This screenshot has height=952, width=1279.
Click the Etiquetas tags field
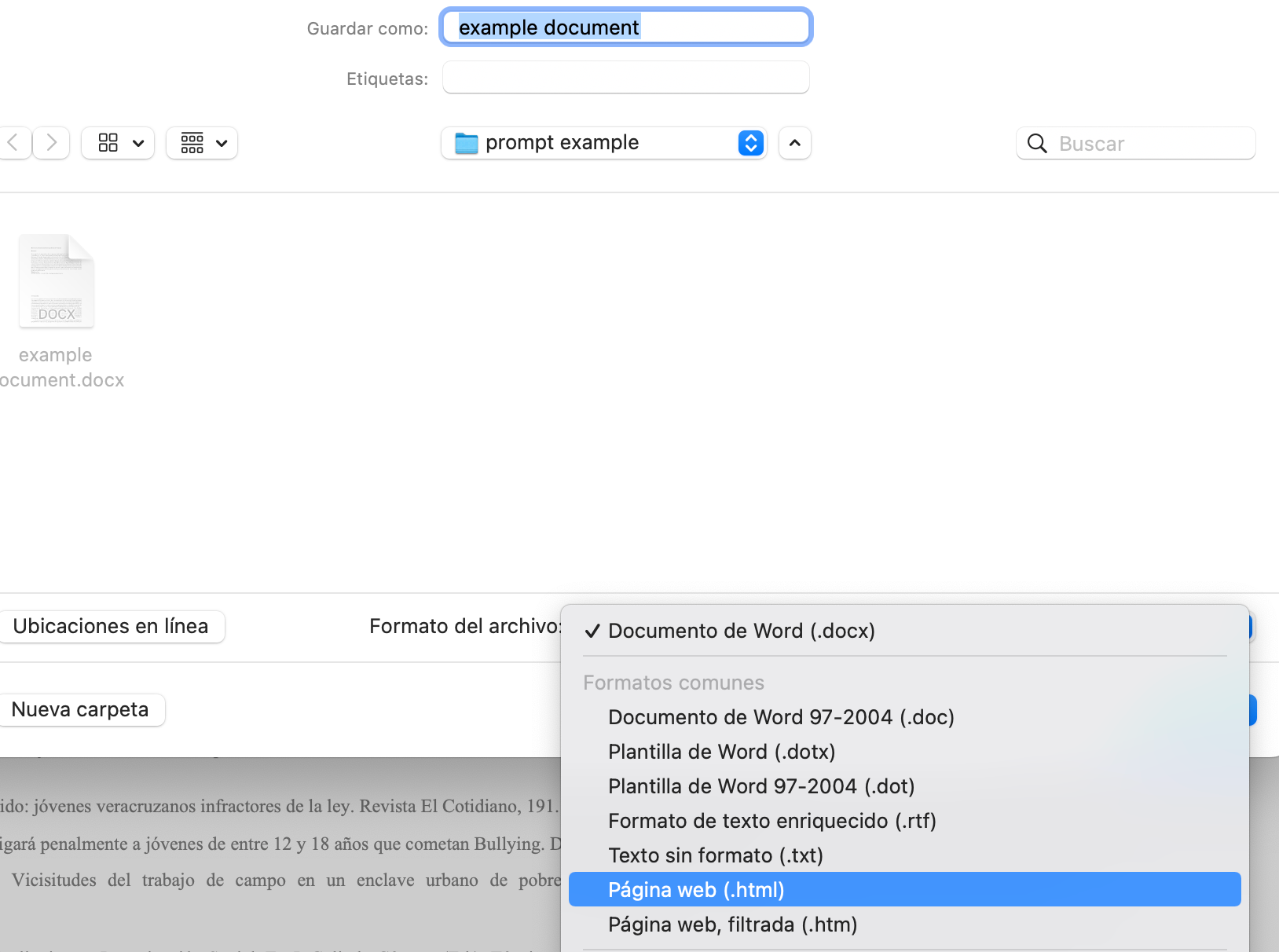626,77
